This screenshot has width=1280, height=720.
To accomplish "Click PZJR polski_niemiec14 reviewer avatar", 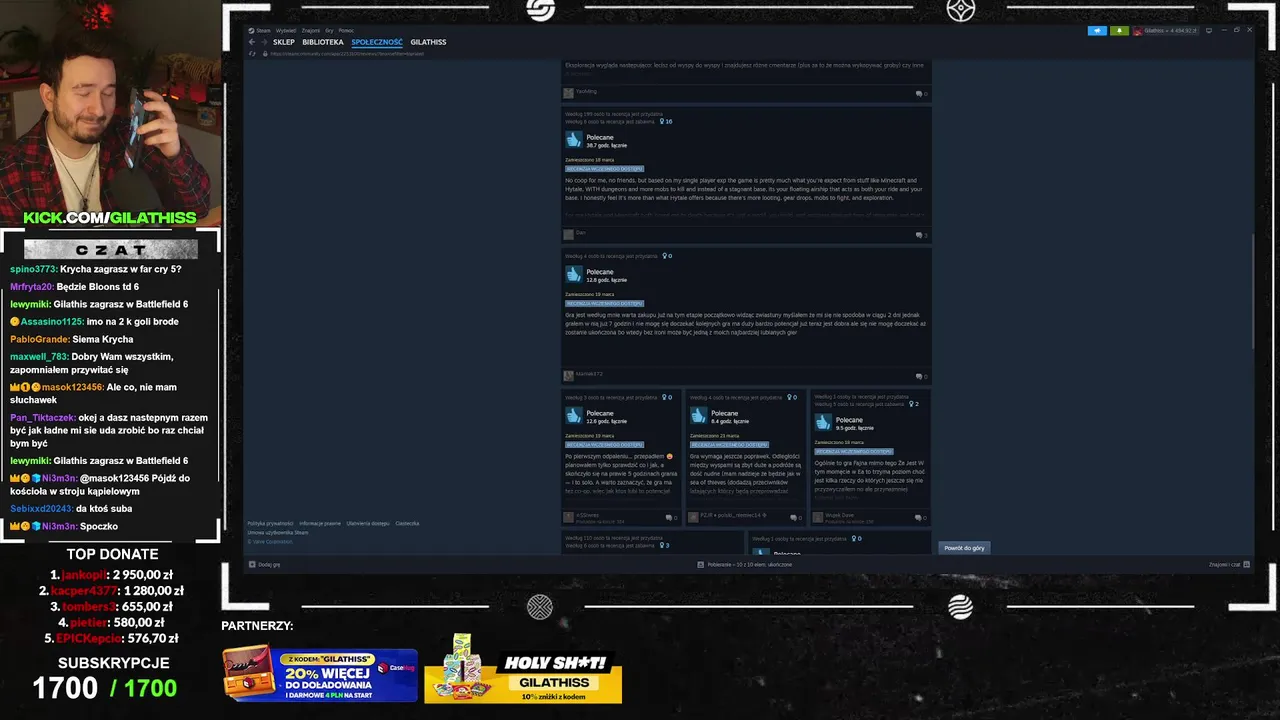I will (693, 517).
